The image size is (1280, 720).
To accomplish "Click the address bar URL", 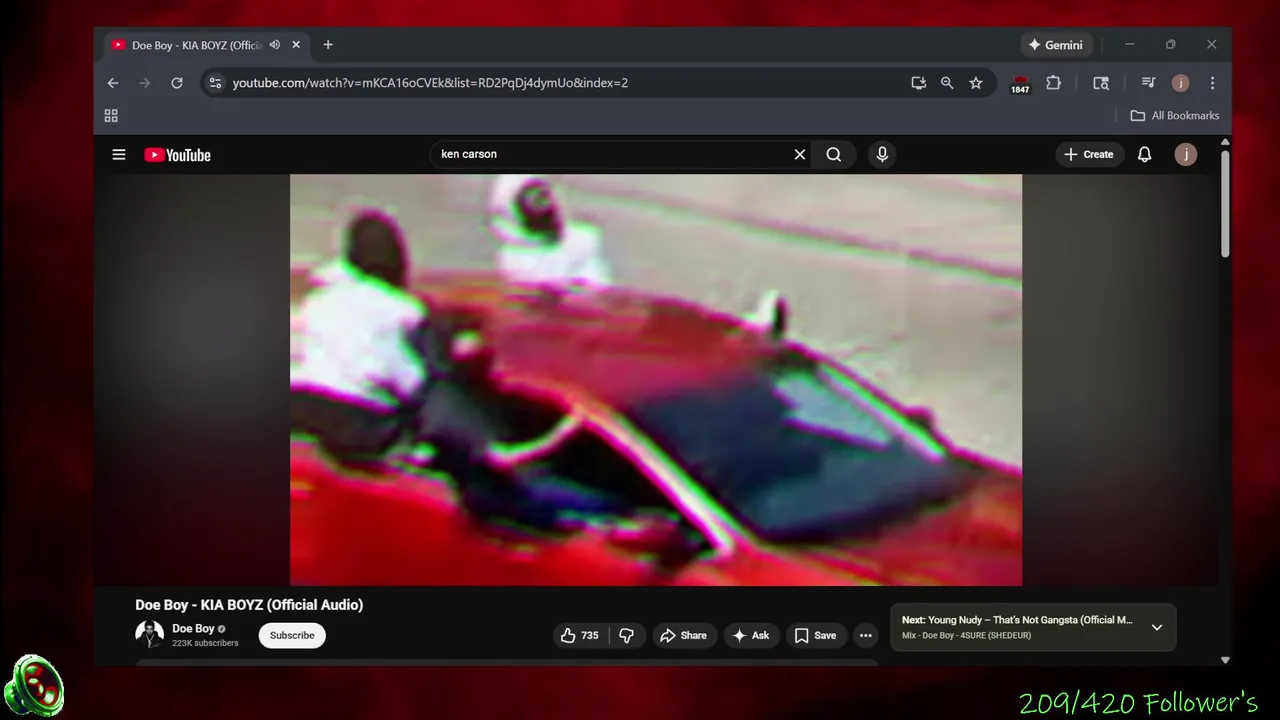I will point(430,83).
